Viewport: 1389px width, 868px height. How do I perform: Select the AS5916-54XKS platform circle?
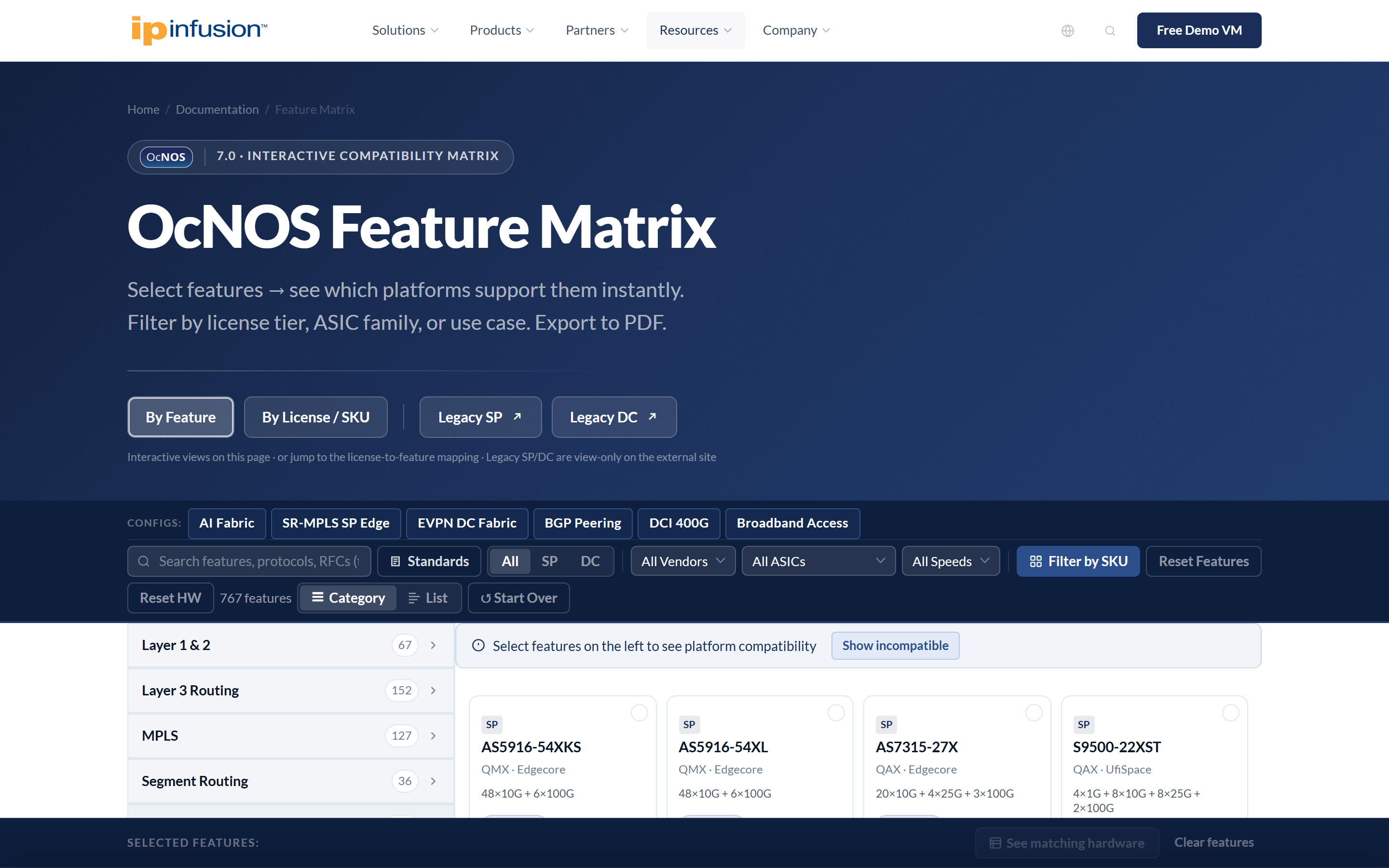click(x=640, y=712)
